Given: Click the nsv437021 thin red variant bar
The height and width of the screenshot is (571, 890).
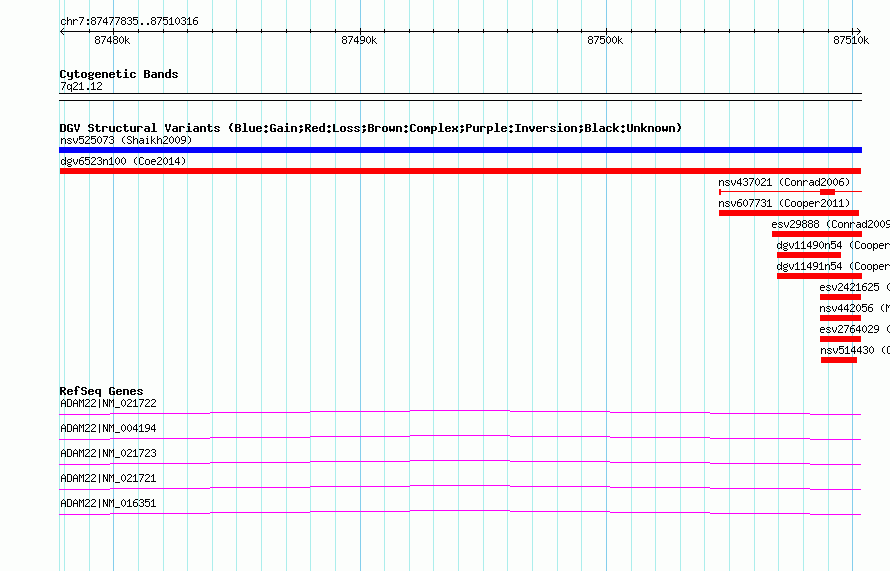Looking at the screenshot, I should 790,192.
